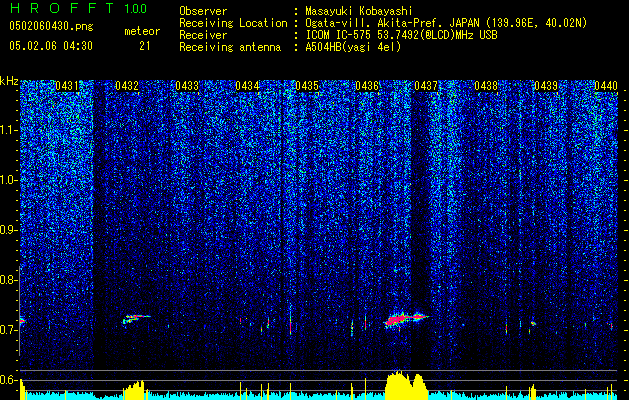The height and width of the screenshot is (400, 629).
Task: Click the 0431 time marker
Action: click(x=67, y=85)
